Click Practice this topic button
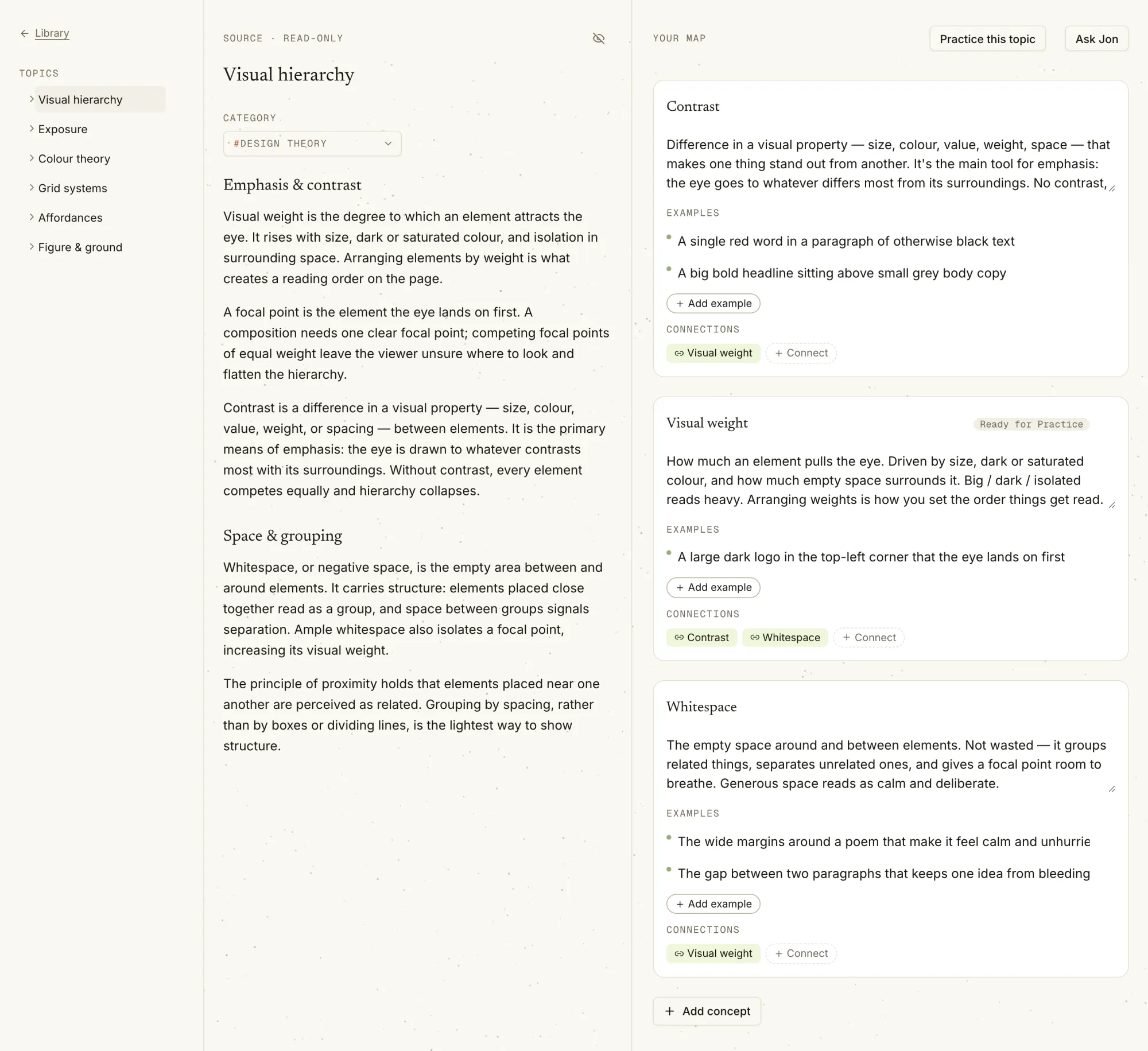1148x1051 pixels. click(987, 39)
